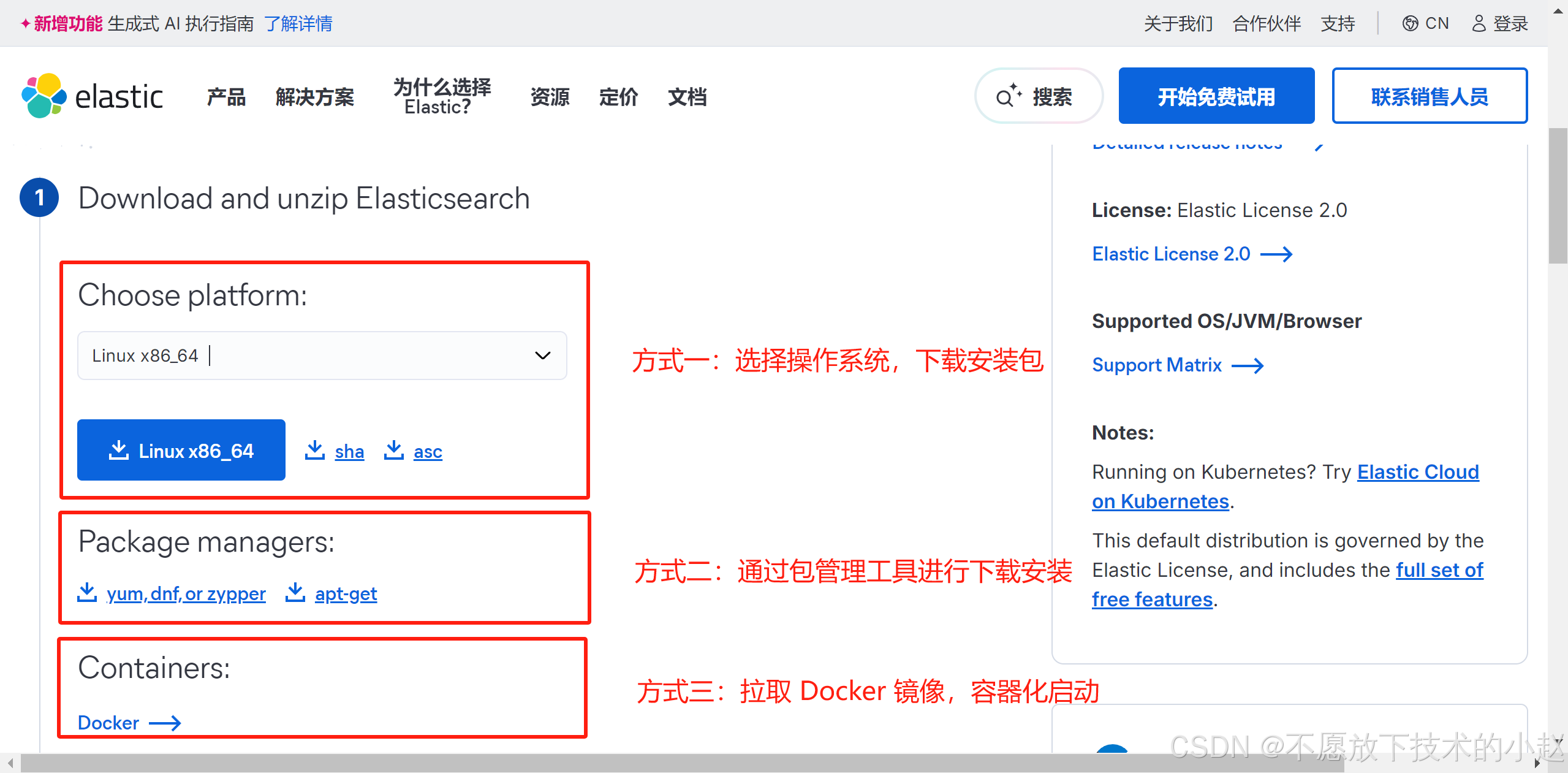Screen dimensions: 1568x773
Task: Open the 资源 menu
Action: pos(550,97)
